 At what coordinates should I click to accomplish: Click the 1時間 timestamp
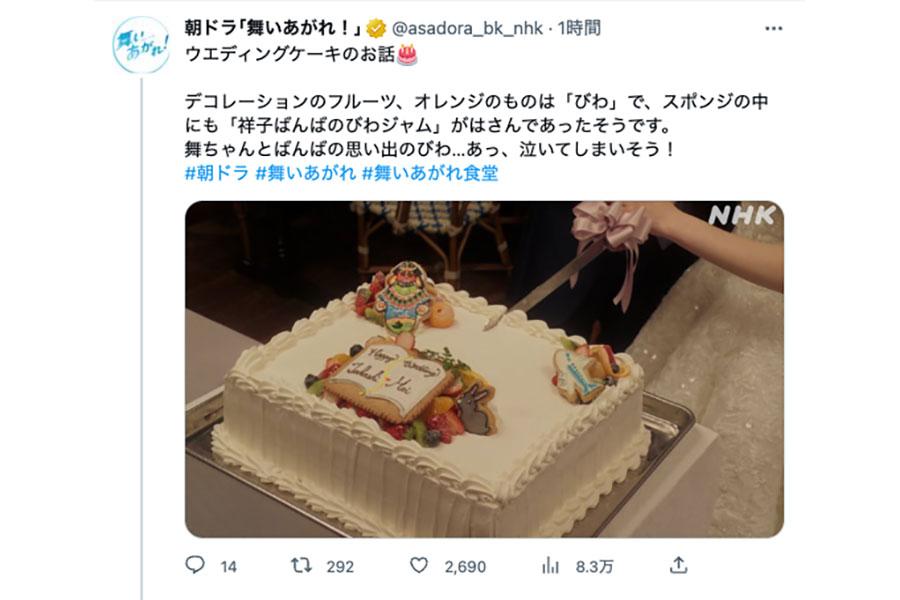[579, 28]
